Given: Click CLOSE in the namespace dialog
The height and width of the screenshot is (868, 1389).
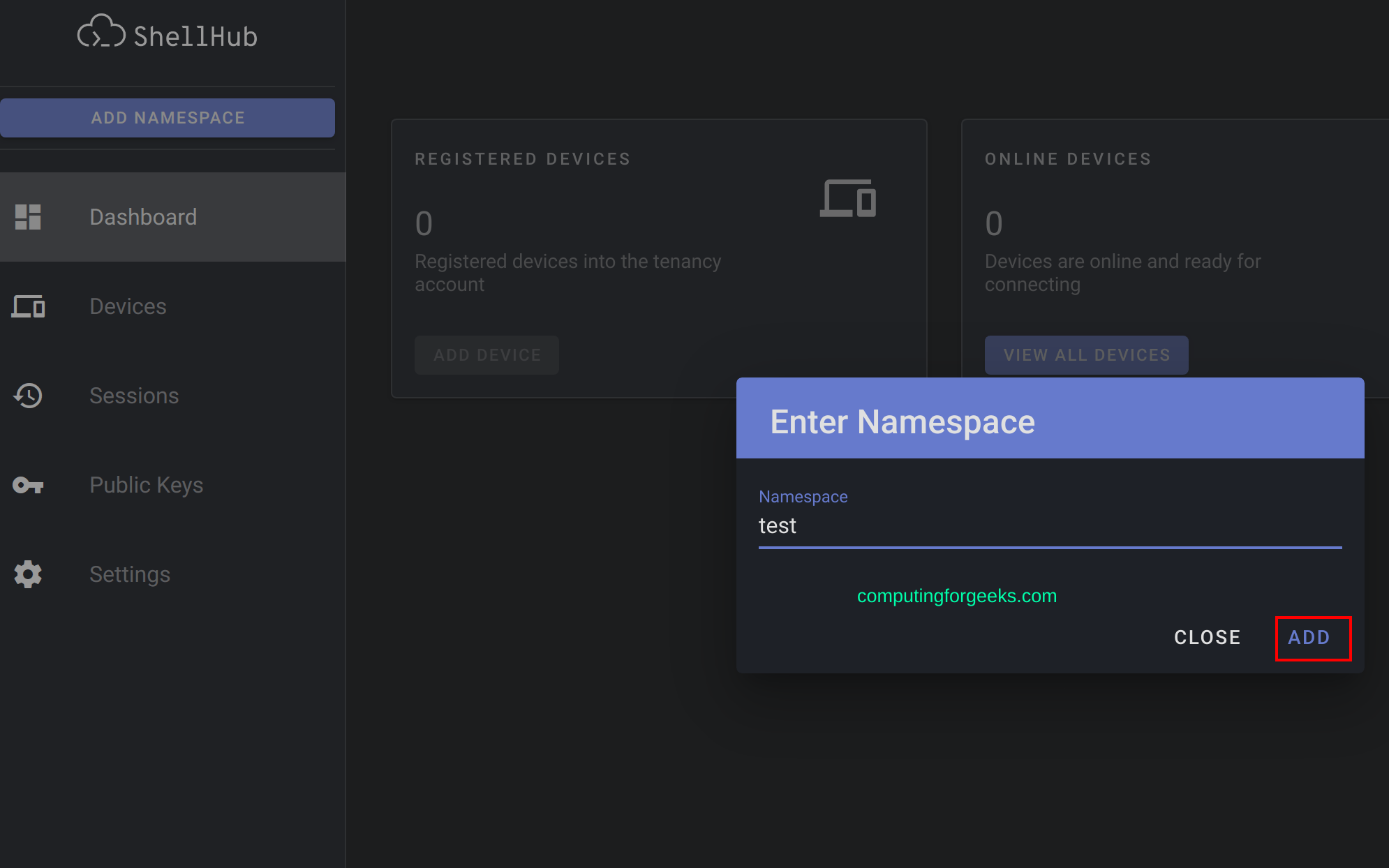Looking at the screenshot, I should point(1207,637).
